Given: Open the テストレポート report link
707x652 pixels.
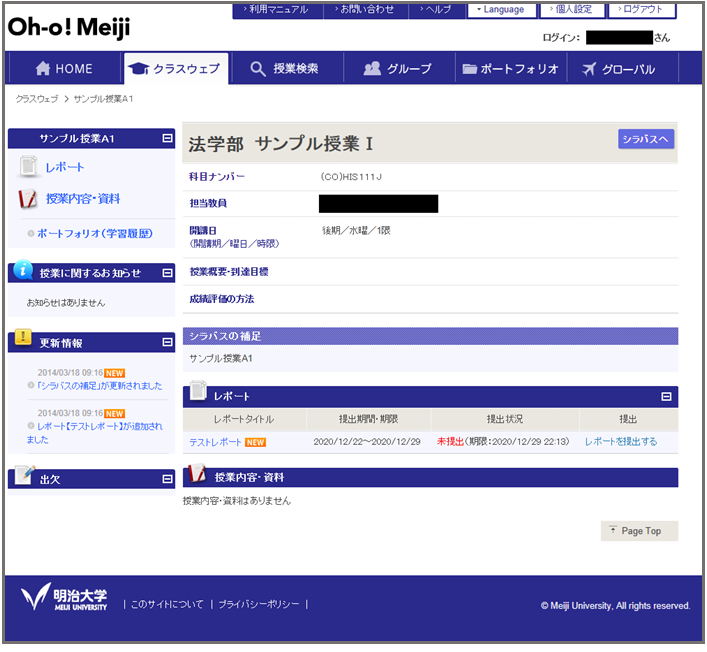Looking at the screenshot, I should click(x=215, y=443).
